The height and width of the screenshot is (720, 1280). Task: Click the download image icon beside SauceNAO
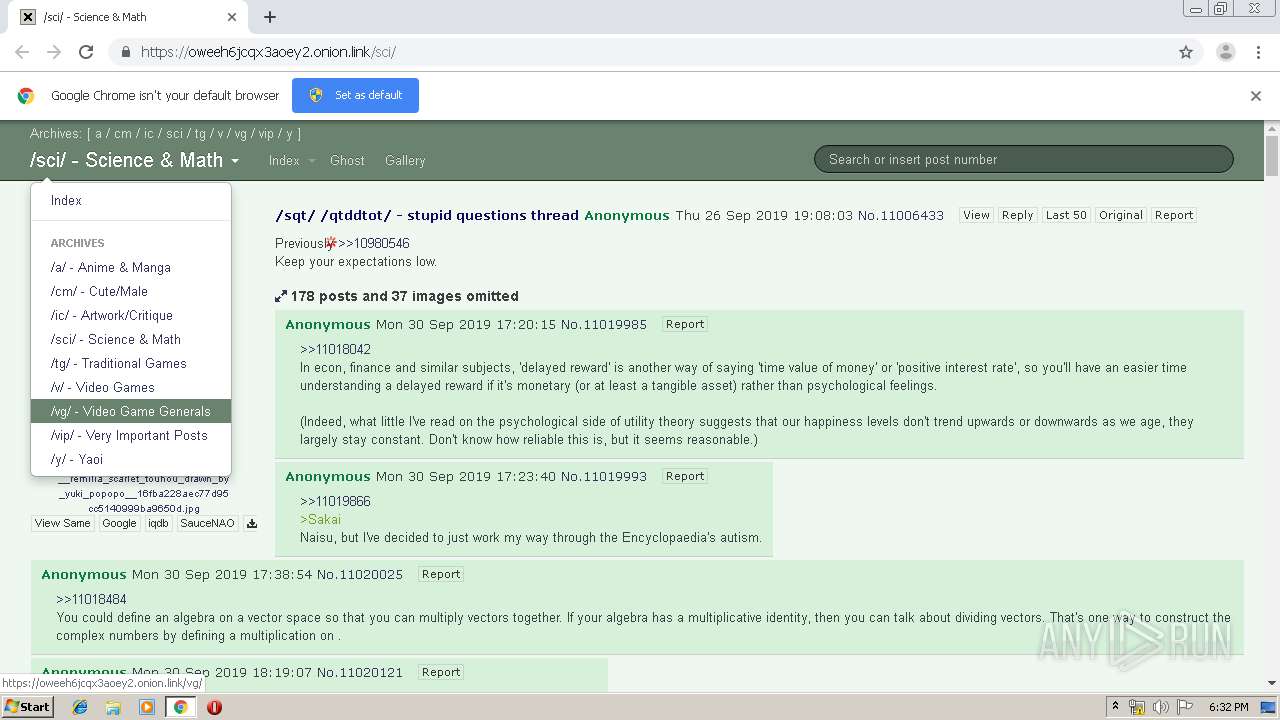point(252,523)
